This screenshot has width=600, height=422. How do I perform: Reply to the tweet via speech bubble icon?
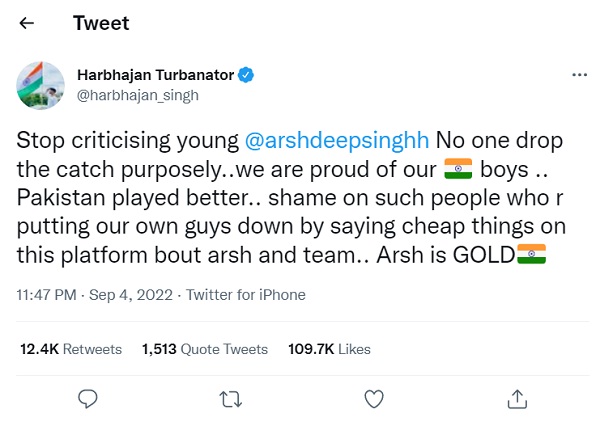(x=87, y=399)
